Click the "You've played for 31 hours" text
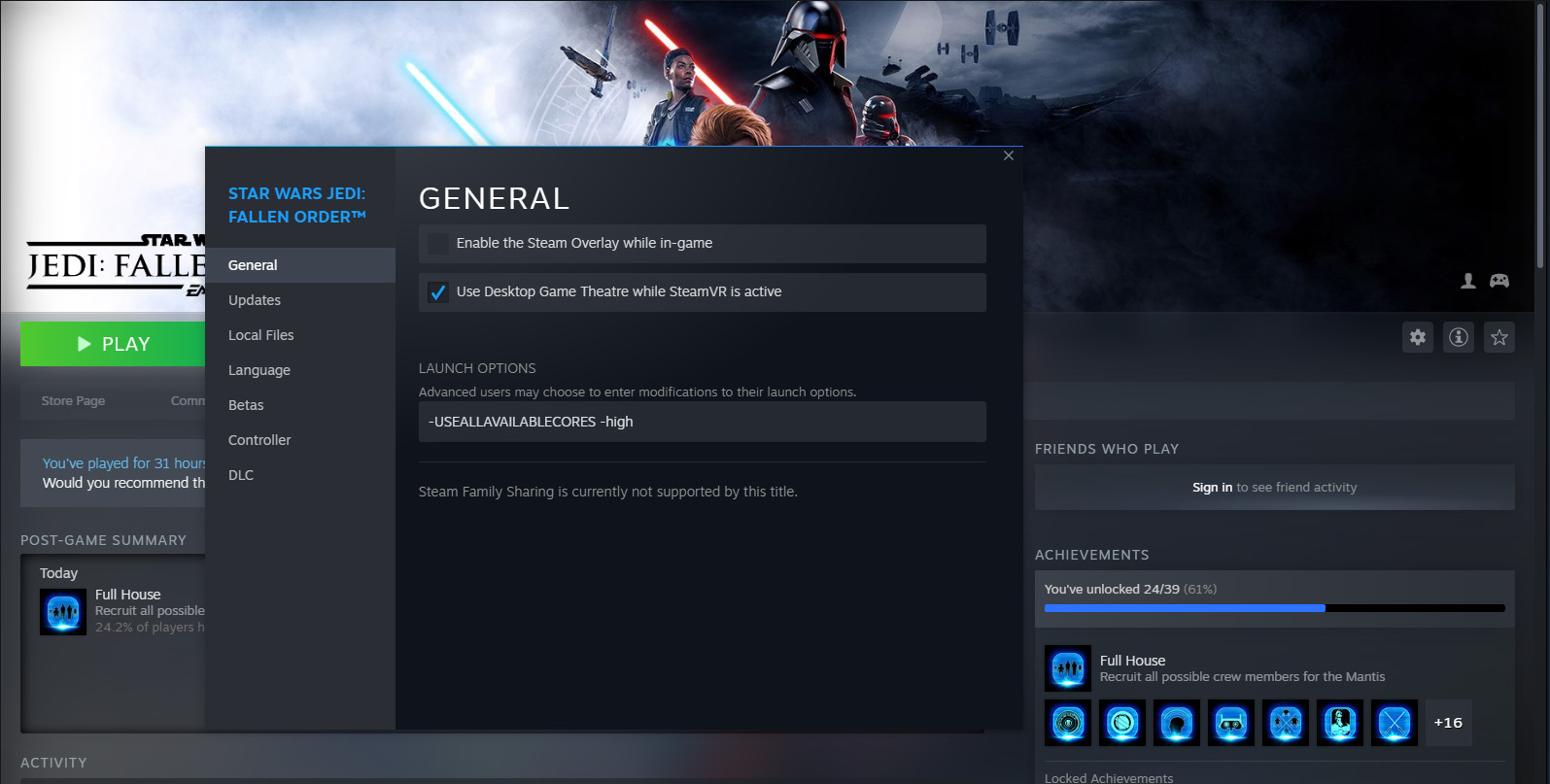The height and width of the screenshot is (784, 1550). pyautogui.click(x=123, y=463)
